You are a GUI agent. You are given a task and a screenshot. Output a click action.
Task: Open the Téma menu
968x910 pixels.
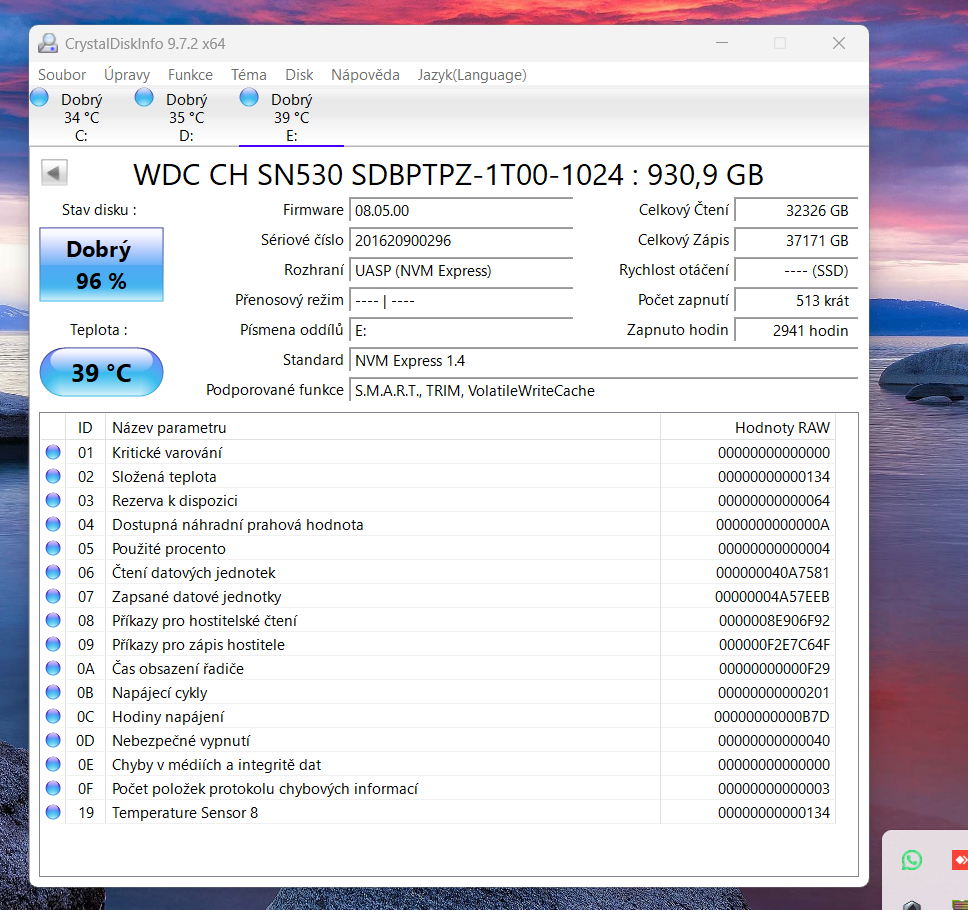tap(248, 74)
